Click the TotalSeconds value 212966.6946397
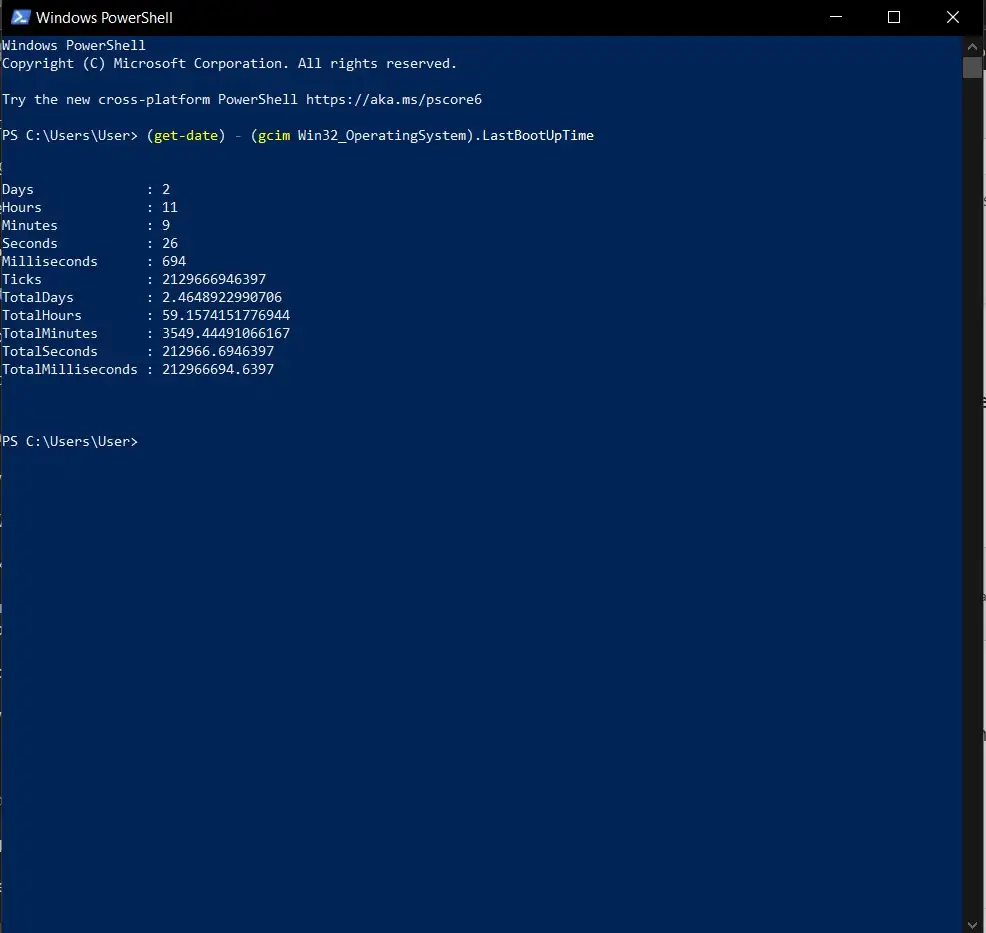This screenshot has height=933, width=986. [218, 351]
